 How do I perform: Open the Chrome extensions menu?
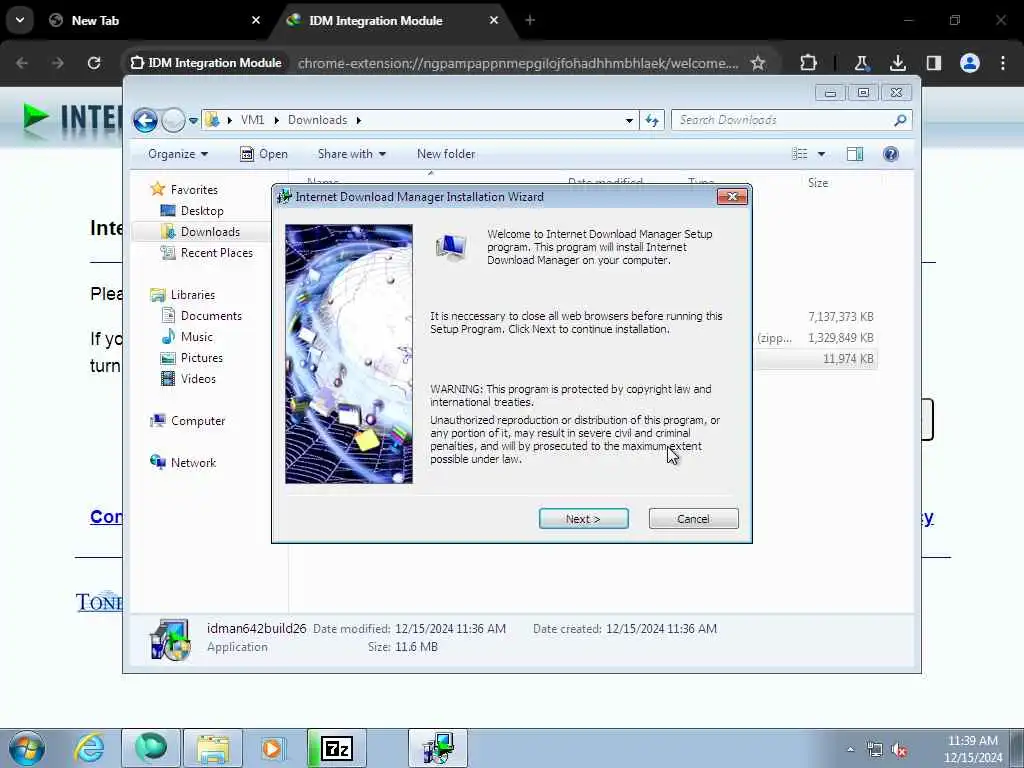click(x=808, y=63)
